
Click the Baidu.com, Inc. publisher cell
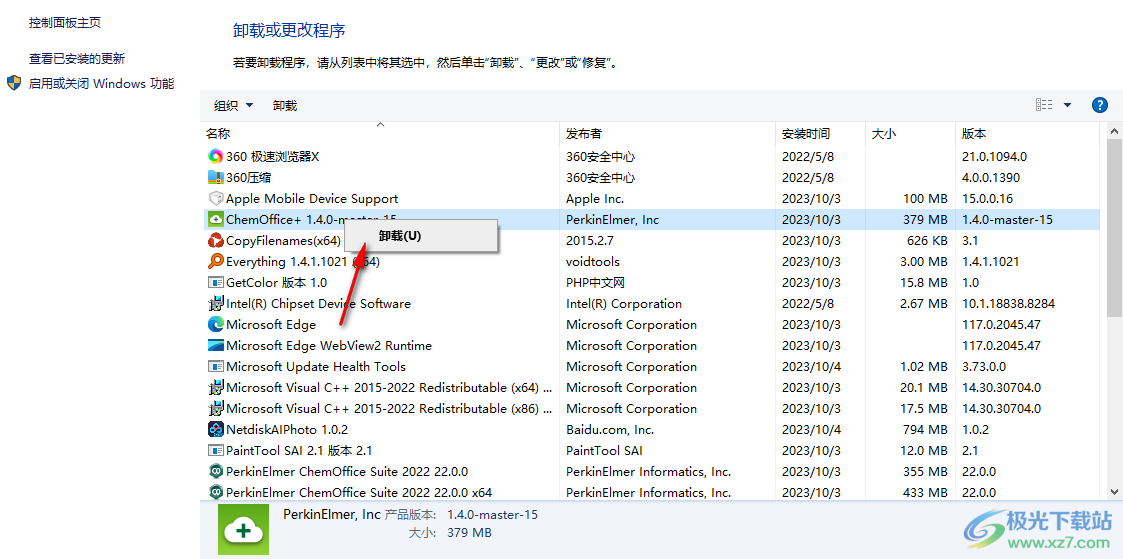tap(609, 430)
